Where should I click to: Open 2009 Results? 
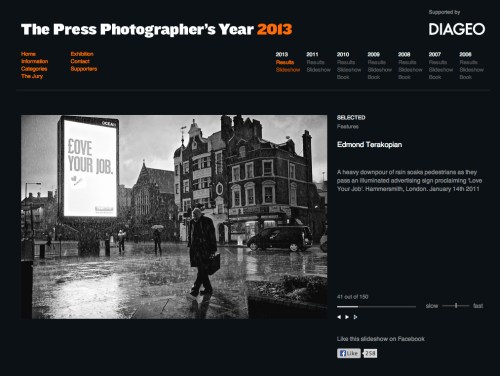377,62
